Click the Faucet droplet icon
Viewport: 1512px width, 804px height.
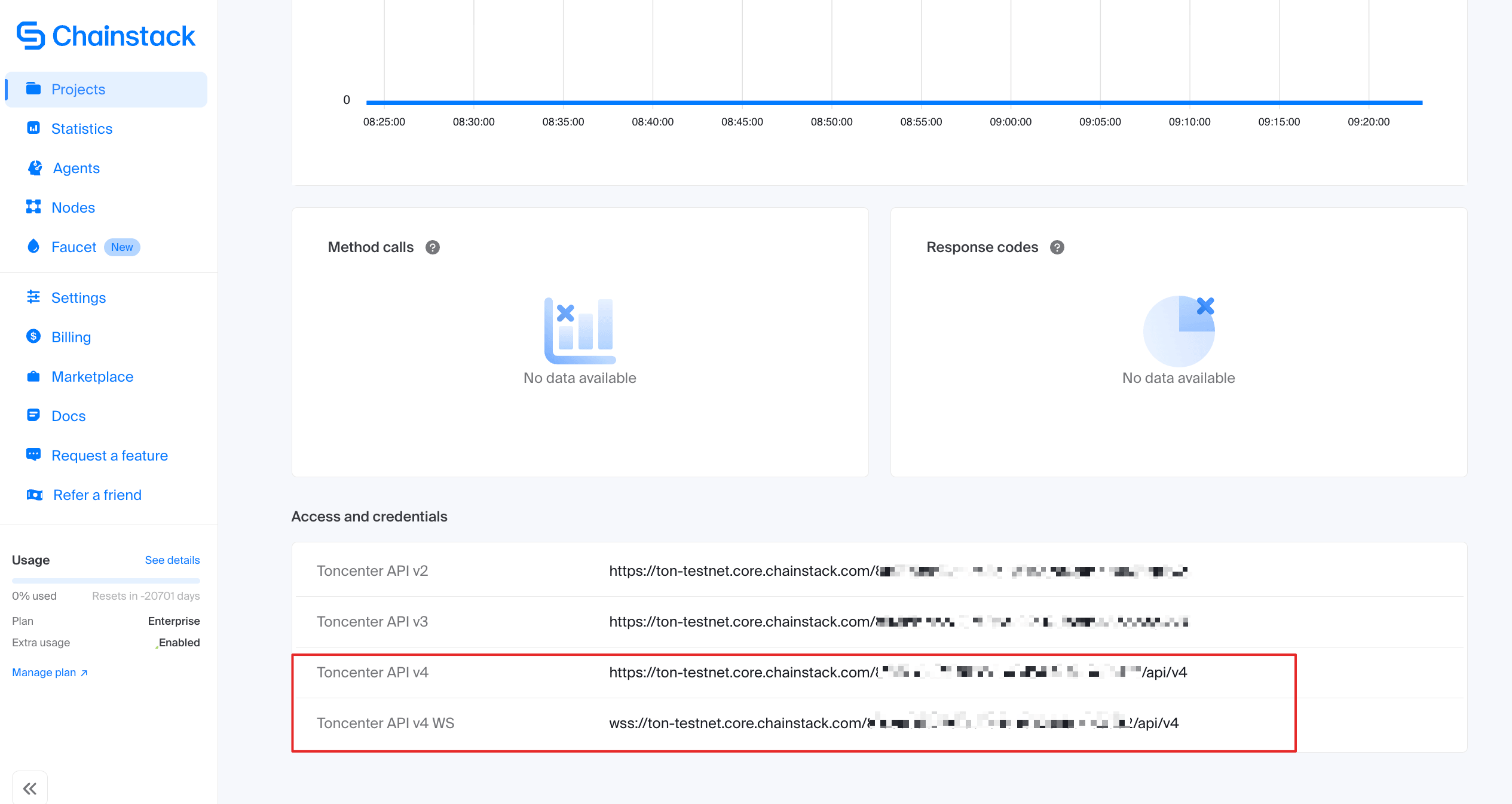tap(33, 246)
